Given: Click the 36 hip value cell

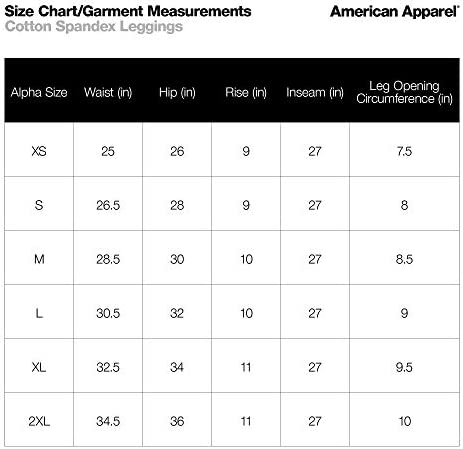Looking at the screenshot, I should [x=177, y=421].
